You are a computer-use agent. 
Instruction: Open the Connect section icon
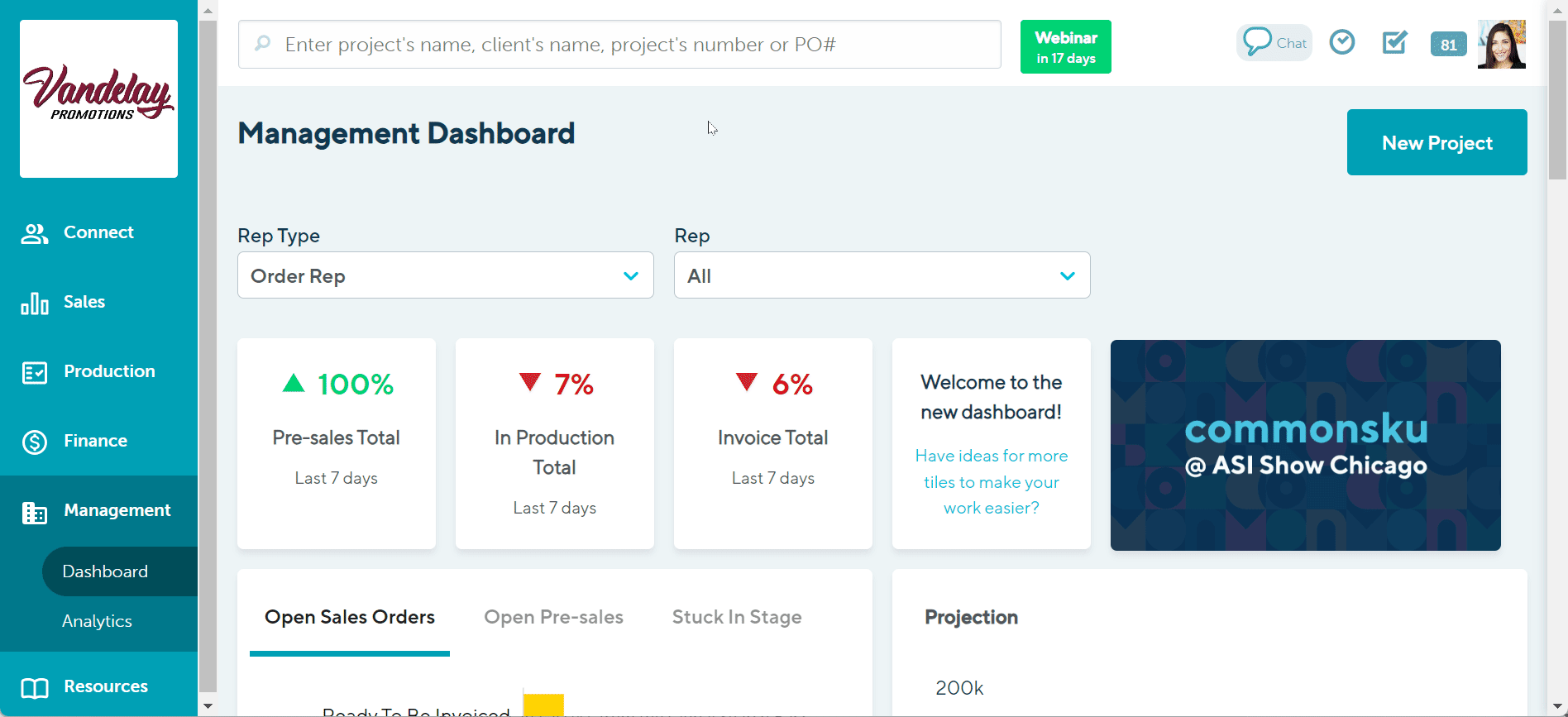35,234
